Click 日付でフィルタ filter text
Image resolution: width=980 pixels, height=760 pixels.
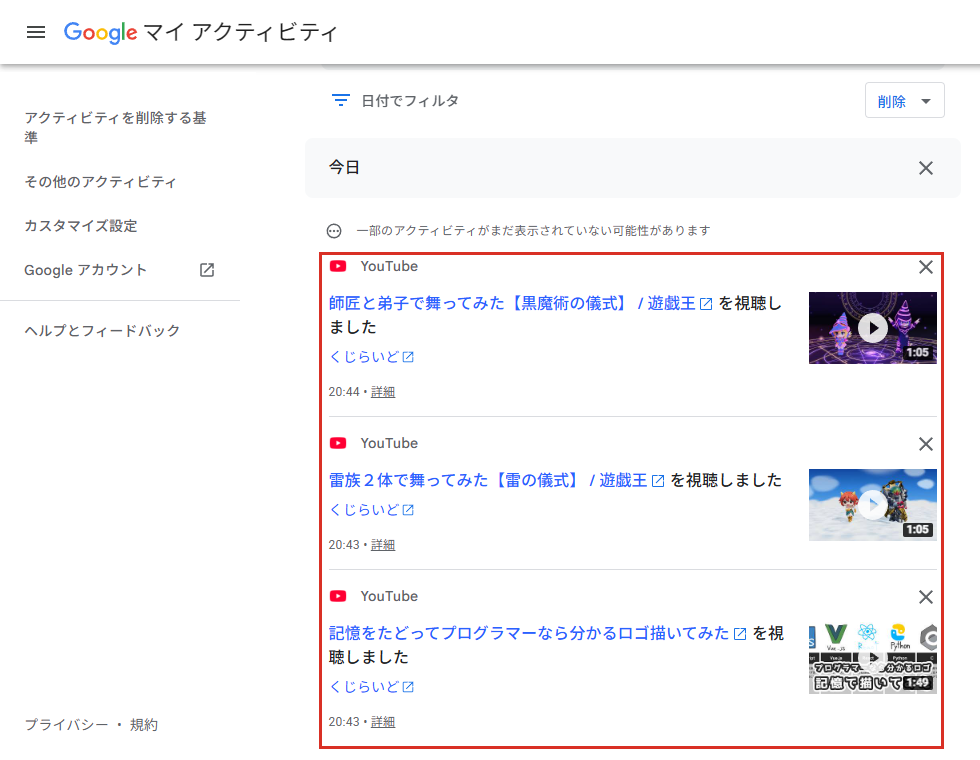410,101
